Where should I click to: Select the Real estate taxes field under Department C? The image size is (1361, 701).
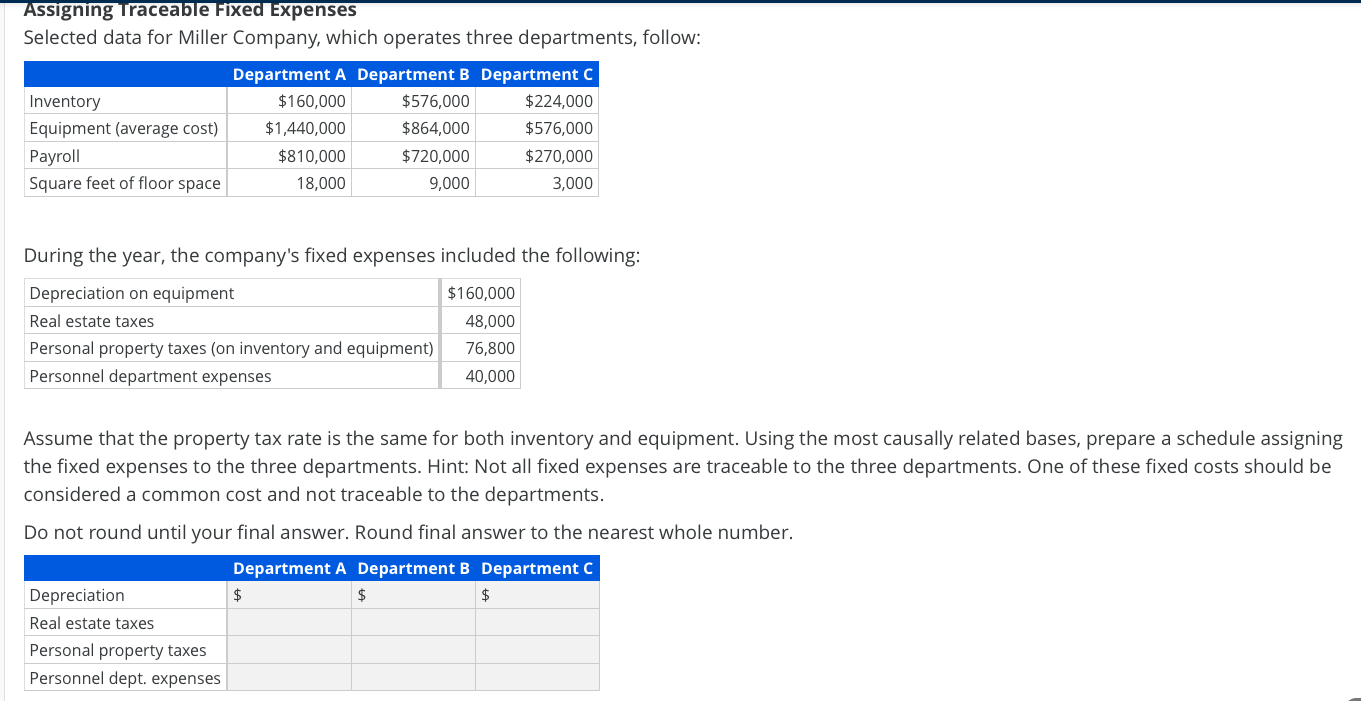pyautogui.click(x=536, y=622)
